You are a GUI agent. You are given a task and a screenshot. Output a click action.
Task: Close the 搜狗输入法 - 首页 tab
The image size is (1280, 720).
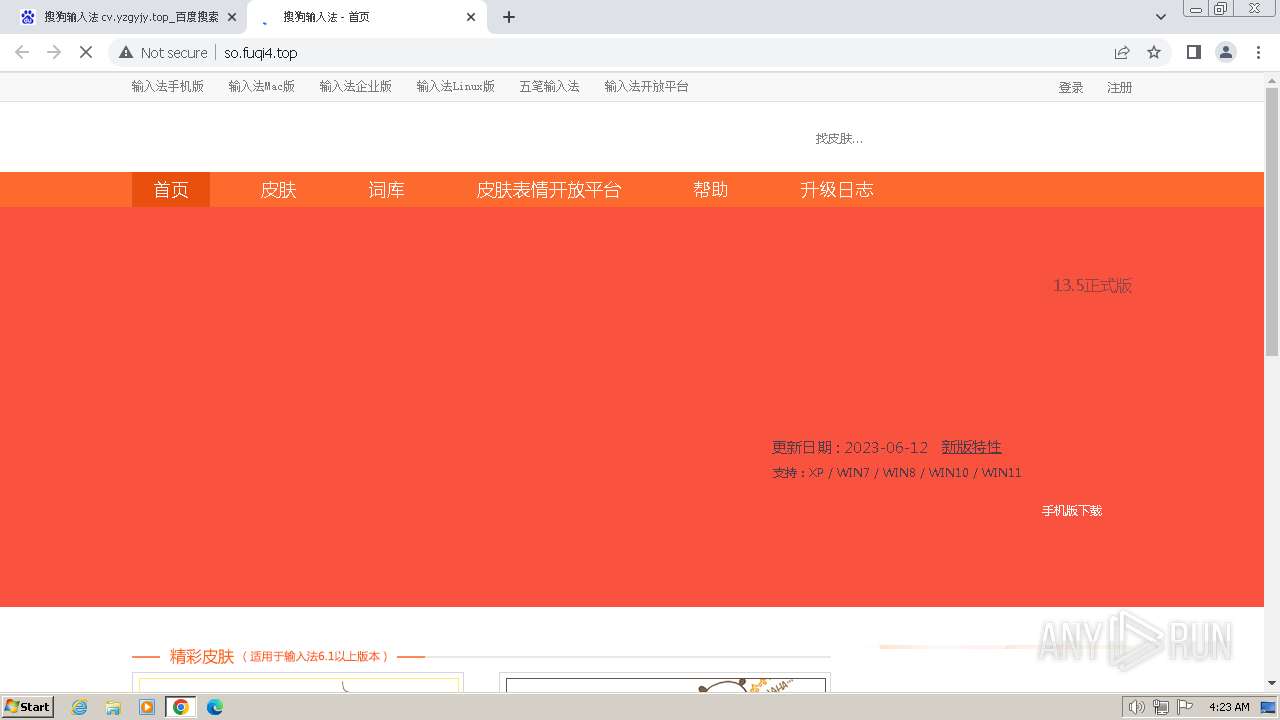tap(472, 17)
